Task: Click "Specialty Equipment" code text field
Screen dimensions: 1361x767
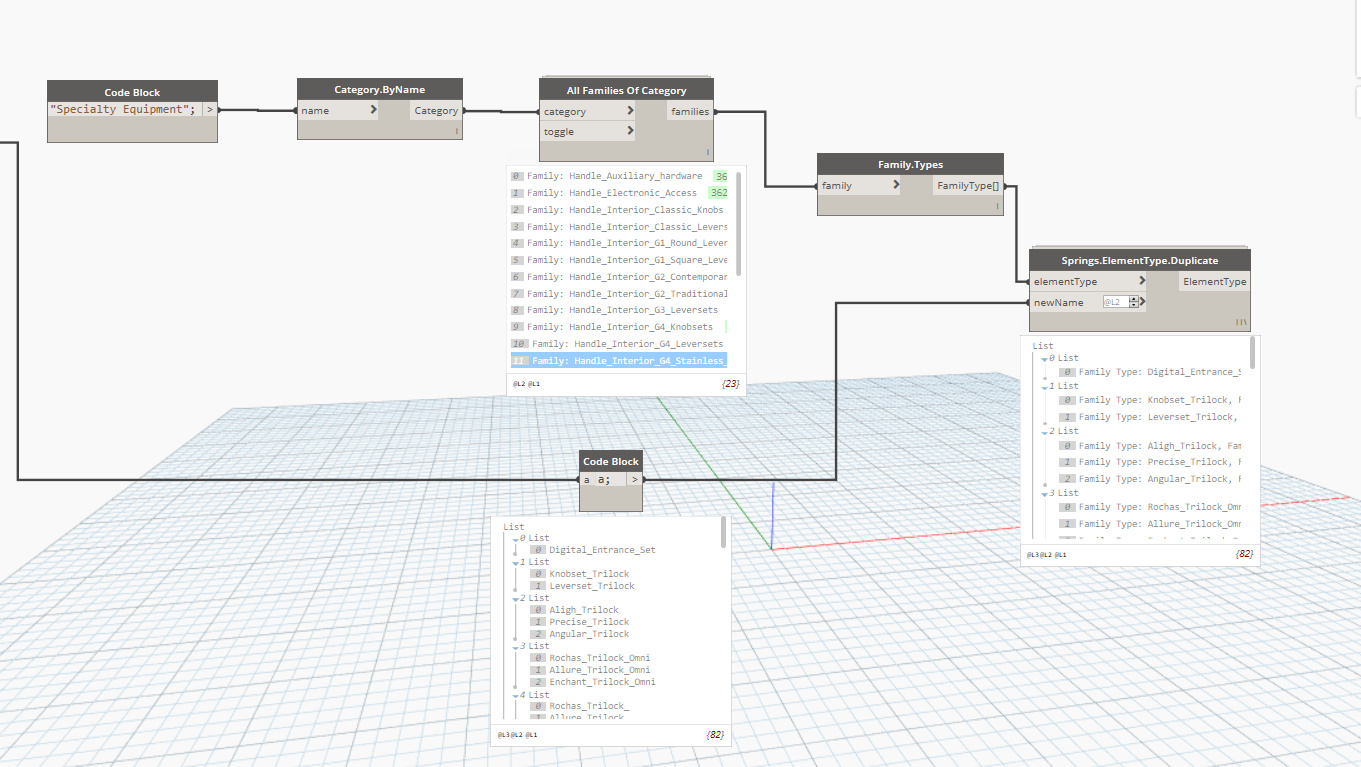Action: click(124, 109)
